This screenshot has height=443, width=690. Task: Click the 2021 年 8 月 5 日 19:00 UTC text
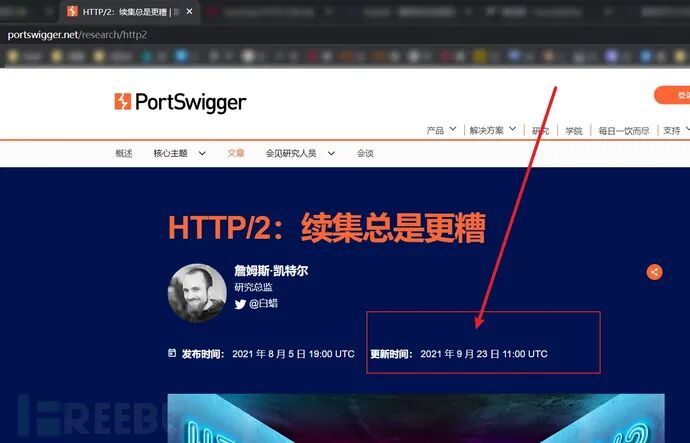pyautogui.click(x=293, y=354)
